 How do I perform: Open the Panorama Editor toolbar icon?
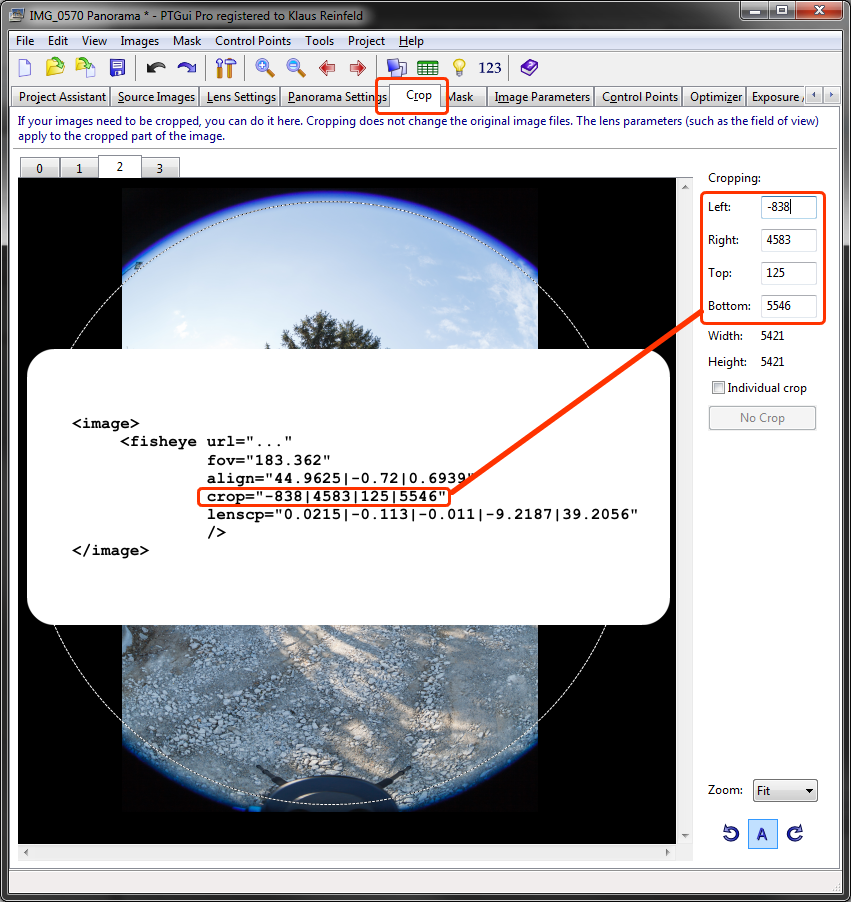click(397, 68)
